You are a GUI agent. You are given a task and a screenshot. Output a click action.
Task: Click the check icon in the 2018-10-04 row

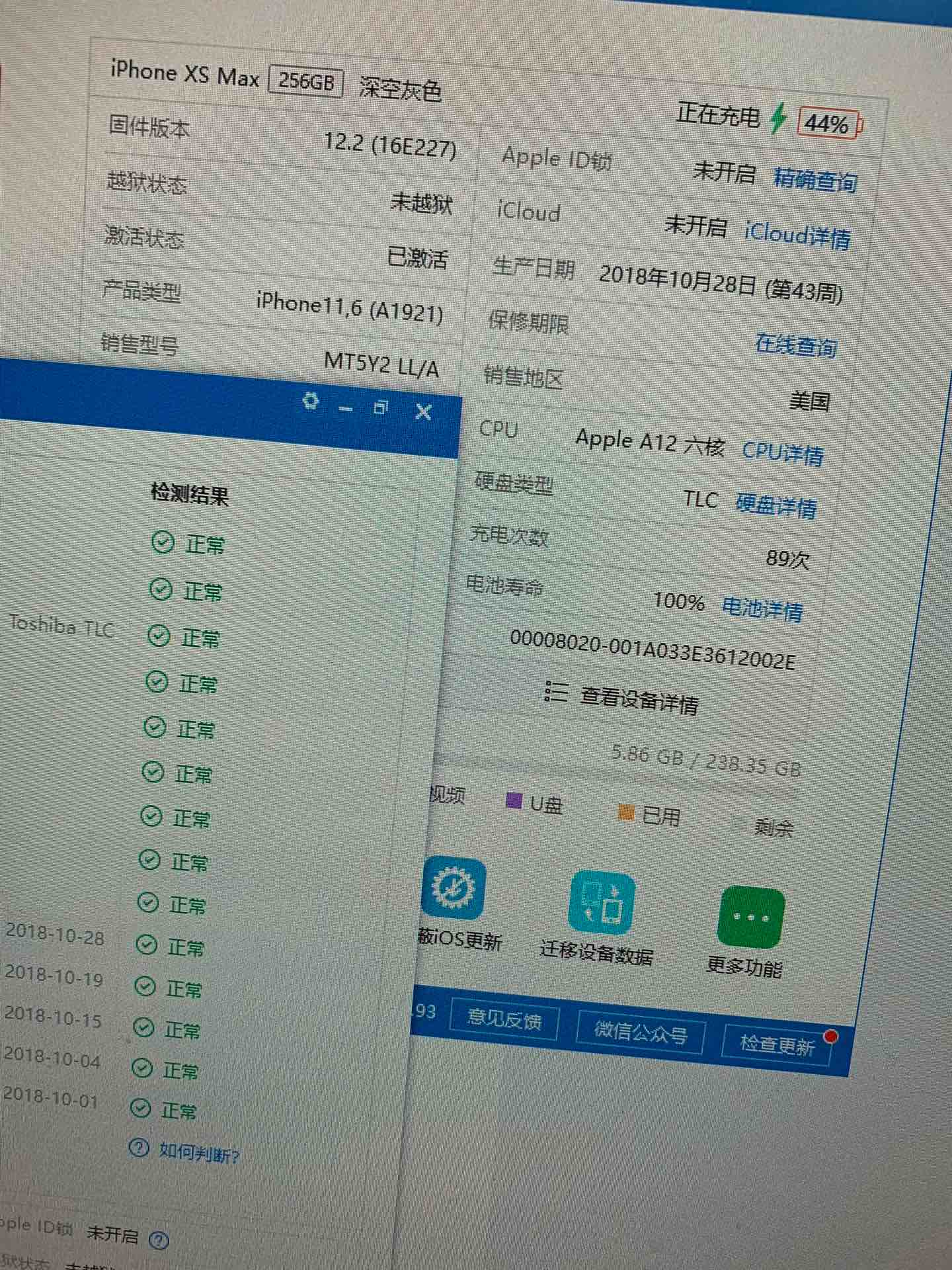(x=141, y=1068)
